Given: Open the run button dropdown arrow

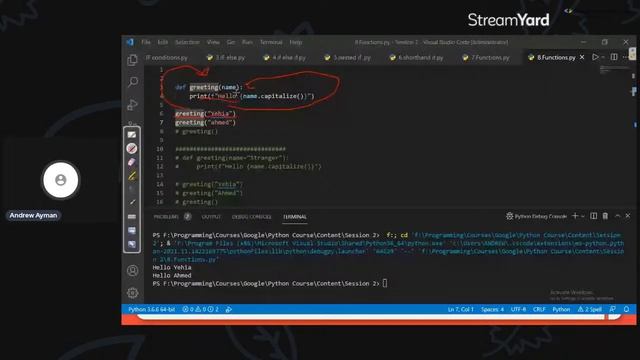Looking at the screenshot, I should click(603, 57).
